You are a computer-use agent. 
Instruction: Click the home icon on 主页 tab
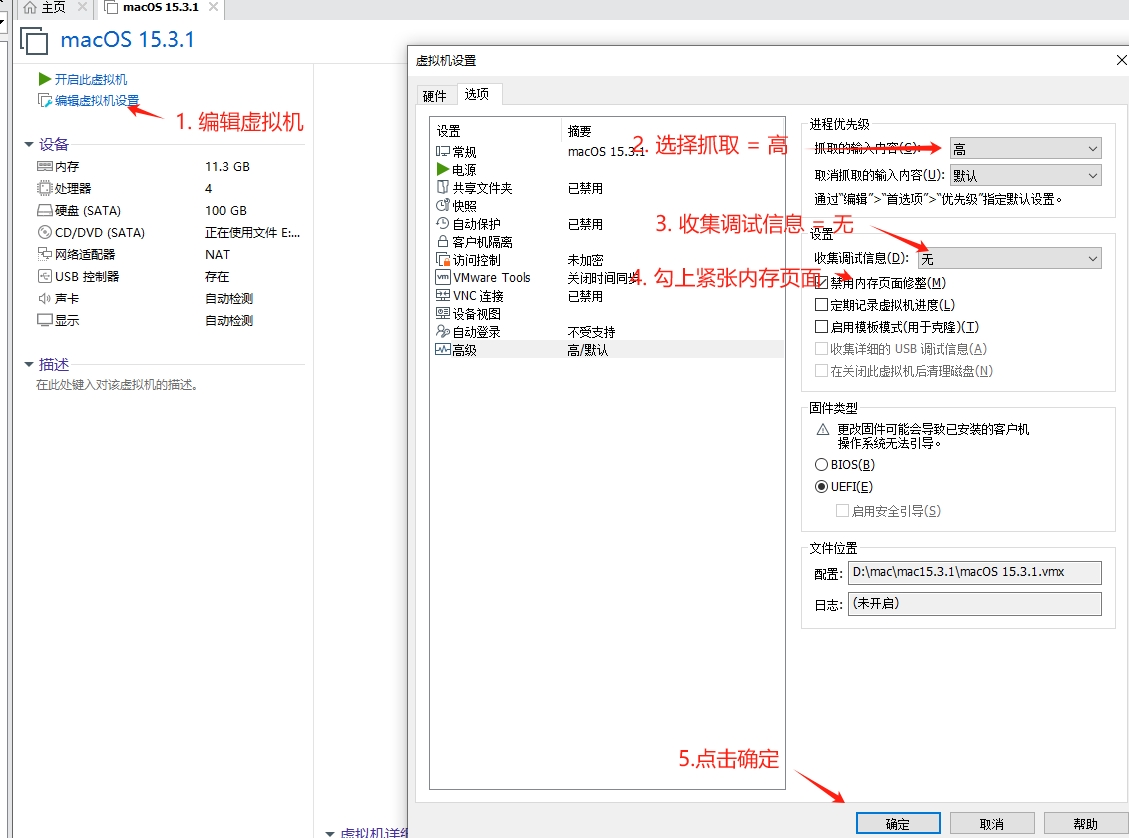point(30,7)
